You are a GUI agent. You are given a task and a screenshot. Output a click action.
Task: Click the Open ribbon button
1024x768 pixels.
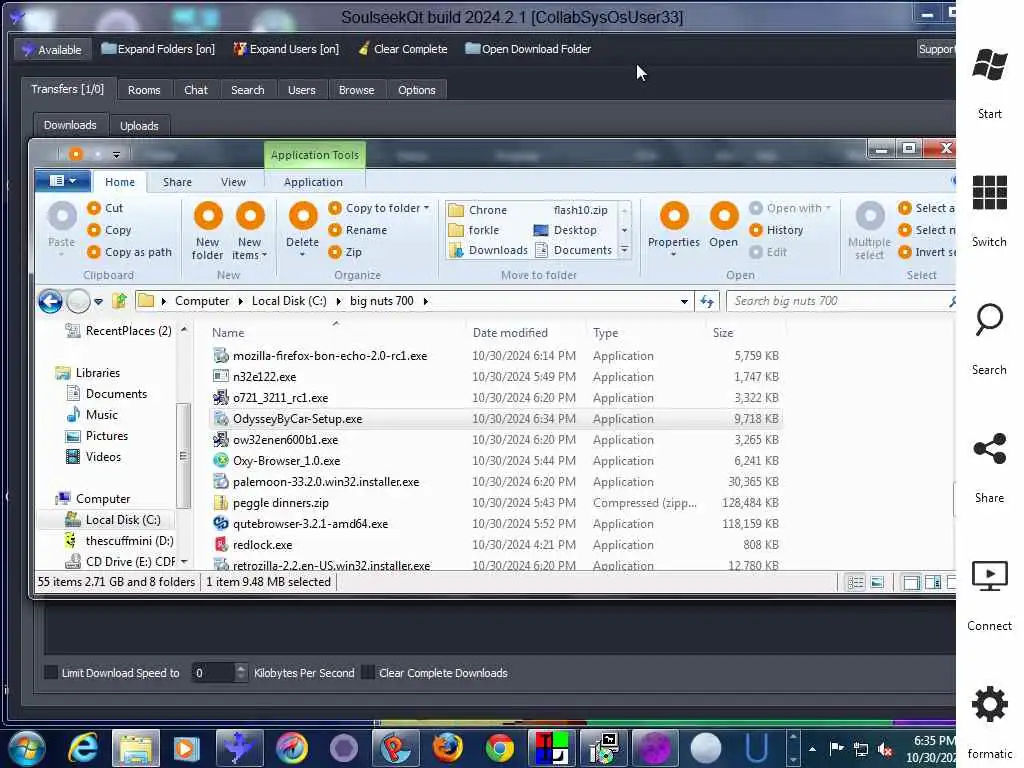tap(724, 226)
